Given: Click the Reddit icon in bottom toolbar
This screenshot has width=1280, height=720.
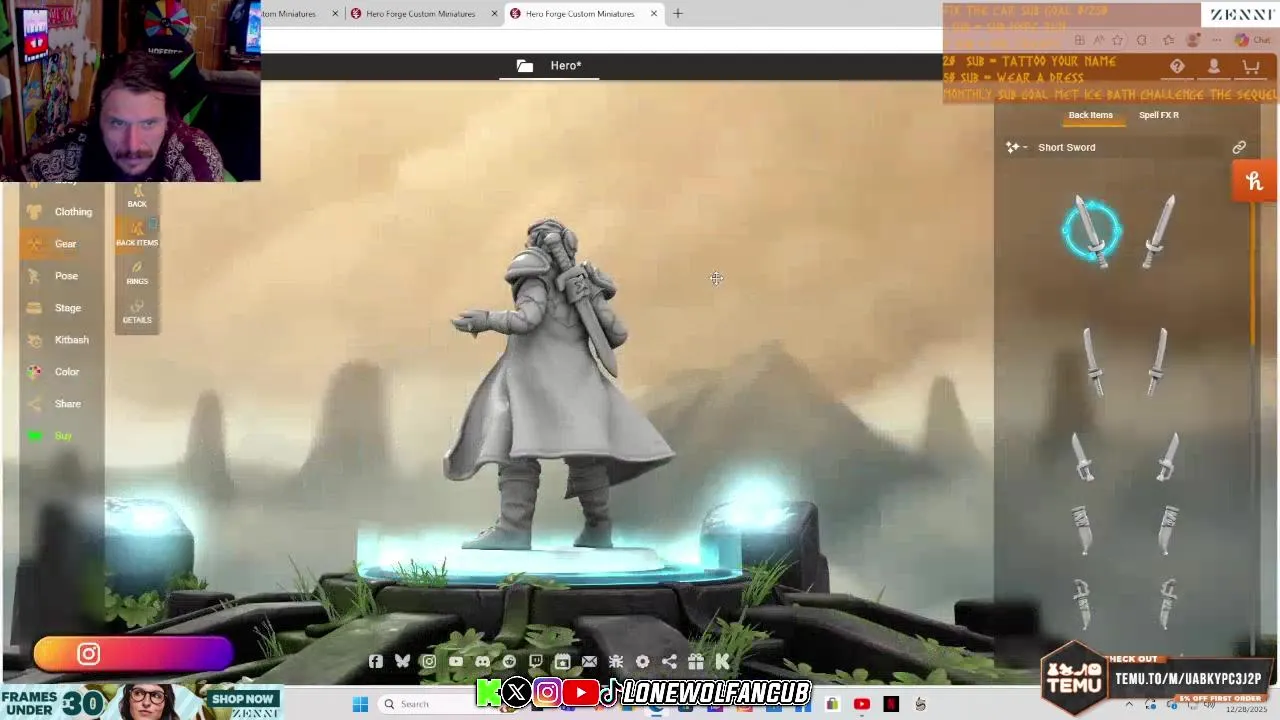Looking at the screenshot, I should [509, 661].
